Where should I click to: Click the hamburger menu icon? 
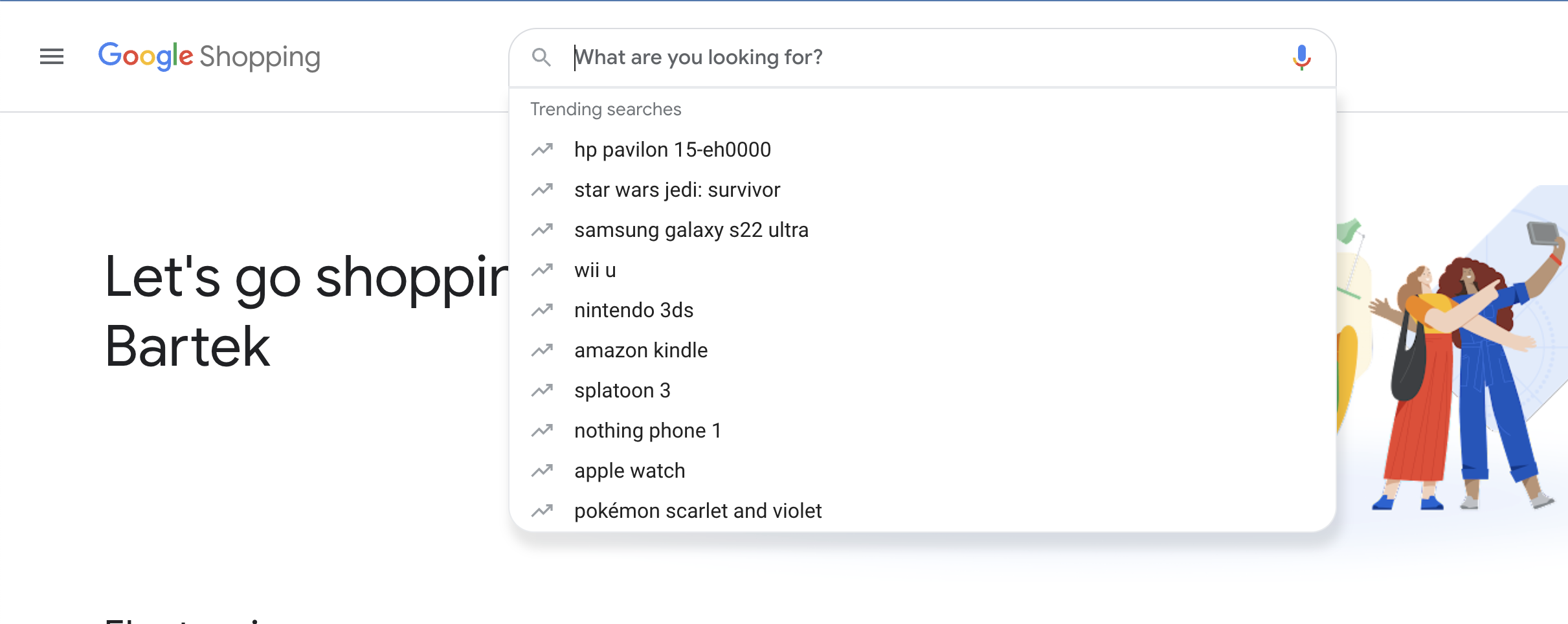point(51,57)
